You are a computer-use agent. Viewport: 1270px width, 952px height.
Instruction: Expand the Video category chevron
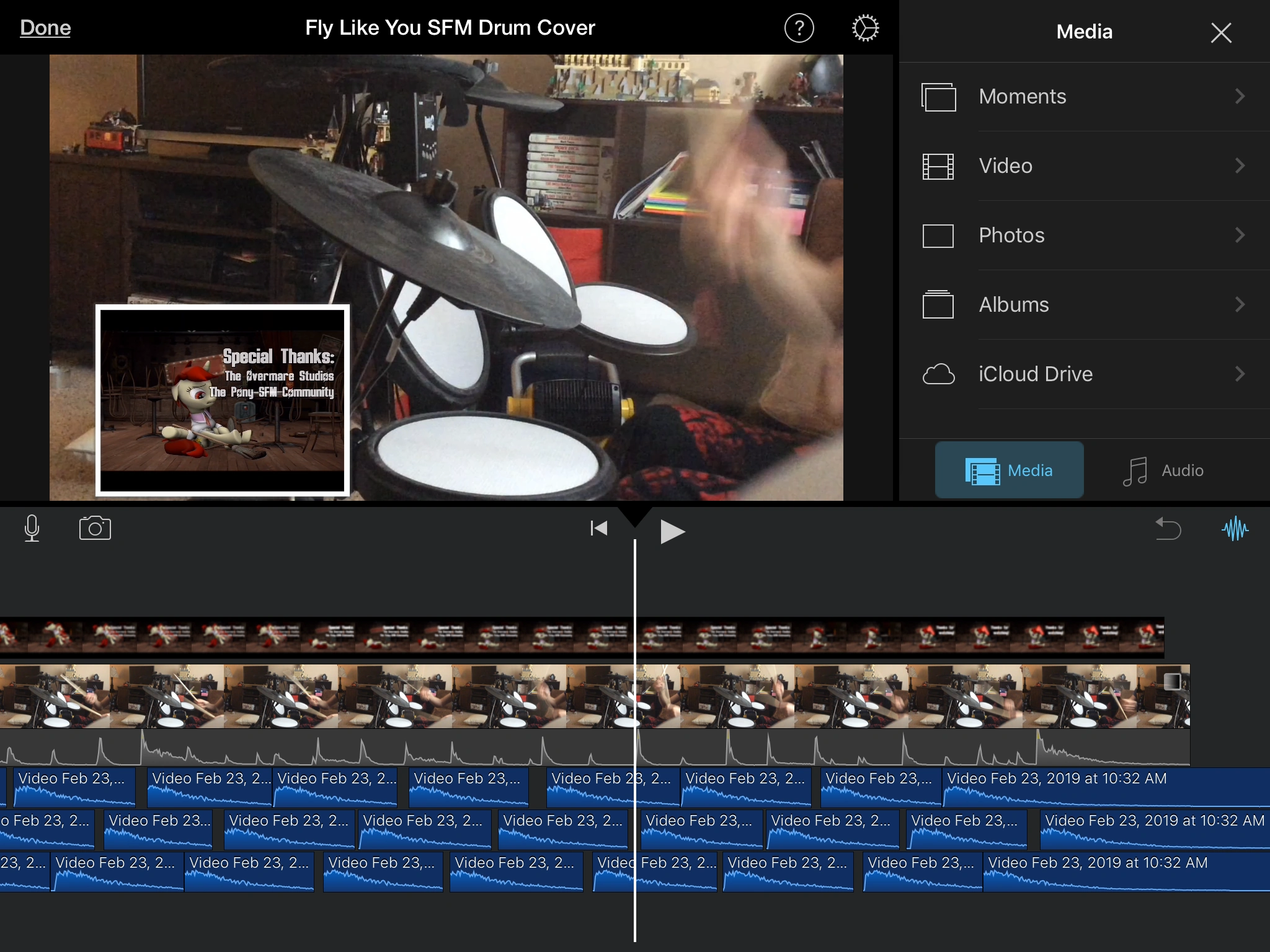tap(1240, 165)
